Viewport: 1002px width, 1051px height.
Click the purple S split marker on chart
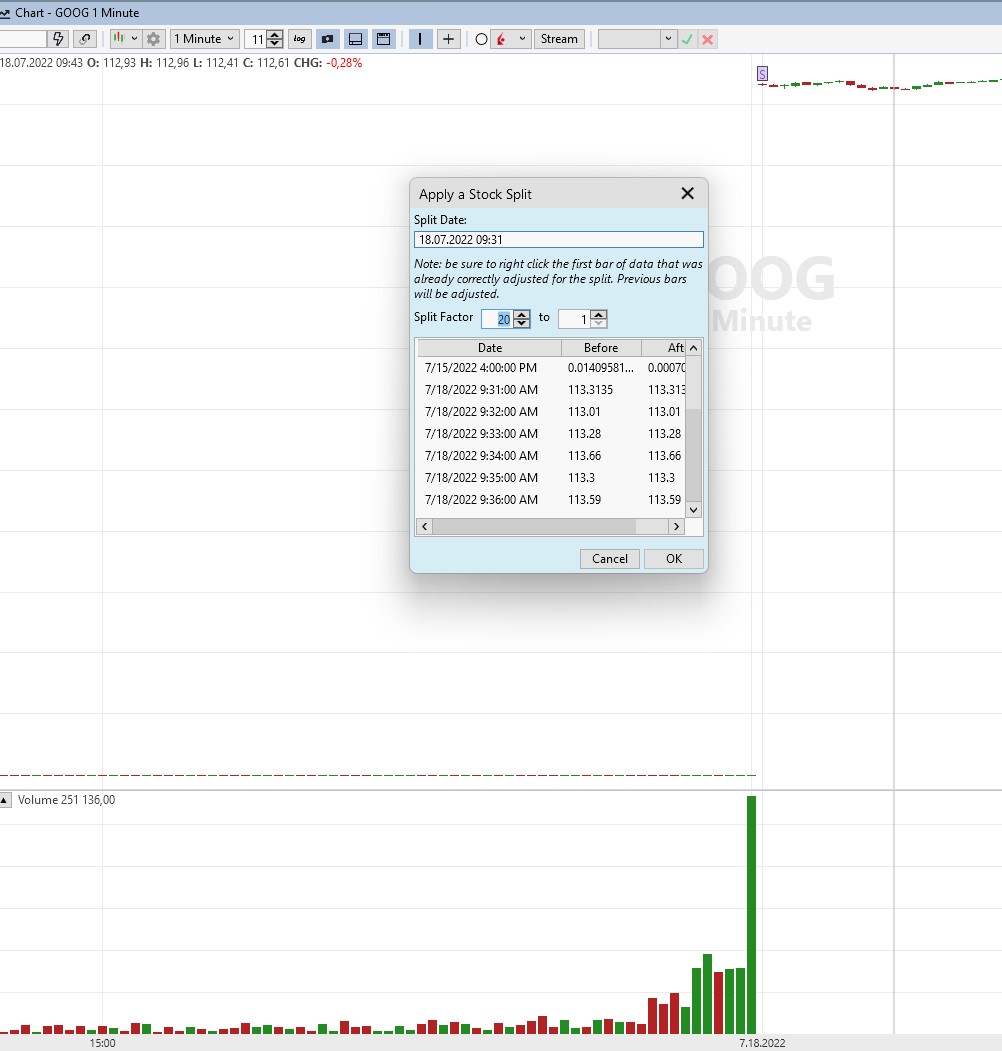762,74
